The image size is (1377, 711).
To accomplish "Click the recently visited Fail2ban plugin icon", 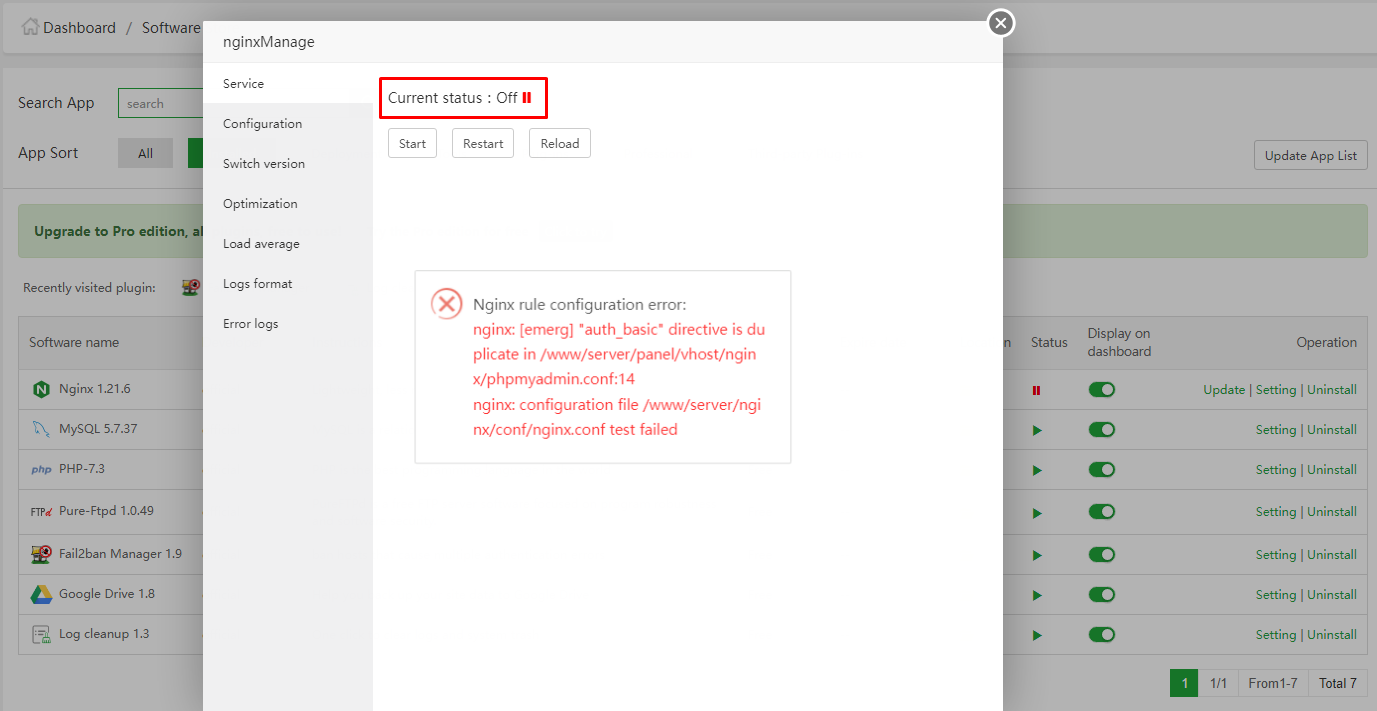I will click(x=190, y=286).
